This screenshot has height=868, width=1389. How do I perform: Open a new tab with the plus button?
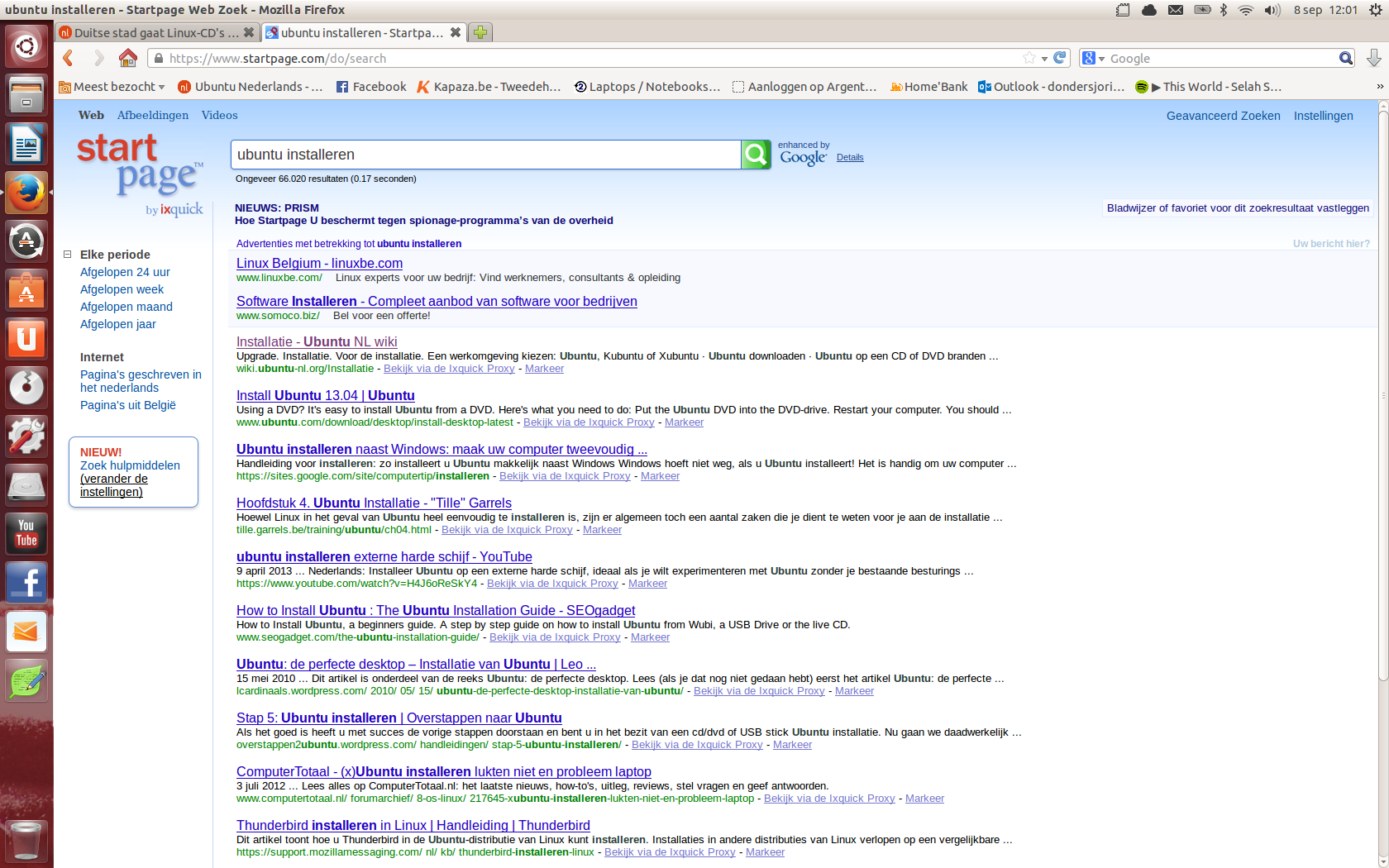tap(480, 32)
